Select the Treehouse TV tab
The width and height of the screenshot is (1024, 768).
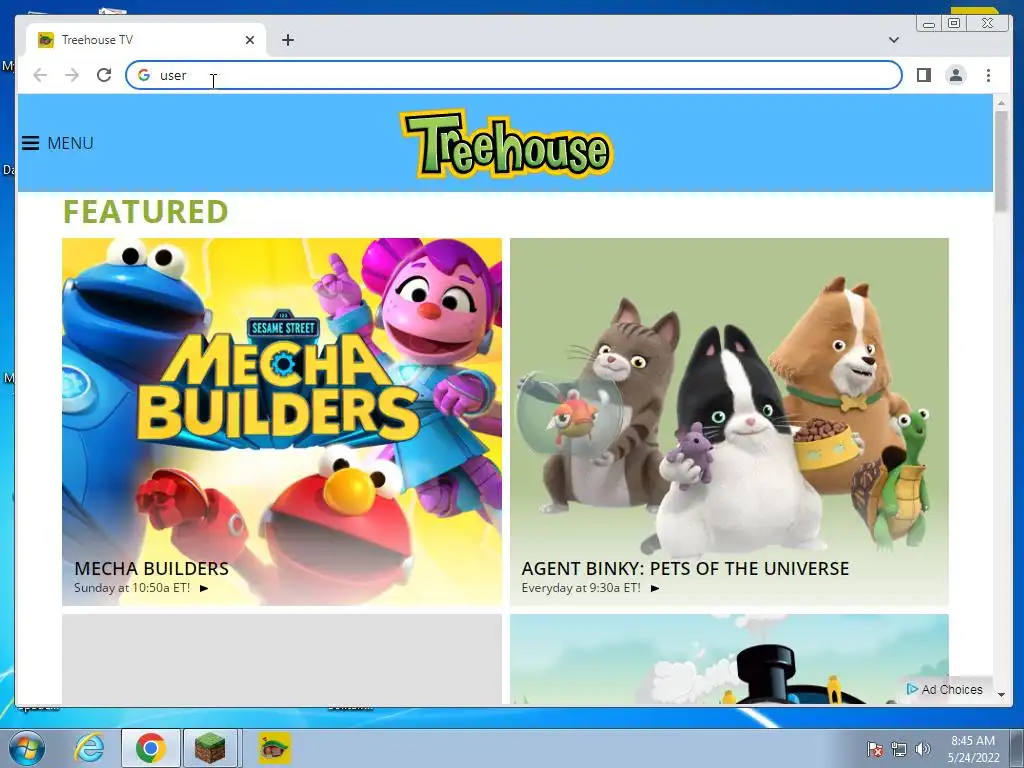(x=146, y=40)
